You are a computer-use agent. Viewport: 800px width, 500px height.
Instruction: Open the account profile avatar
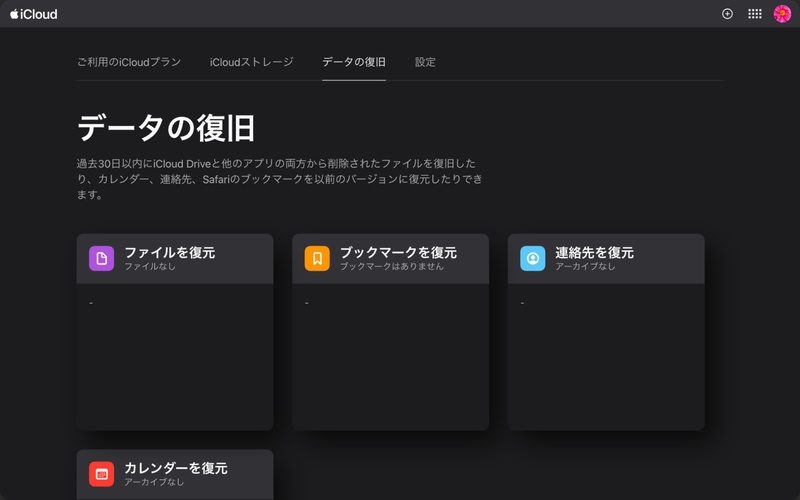pos(782,14)
